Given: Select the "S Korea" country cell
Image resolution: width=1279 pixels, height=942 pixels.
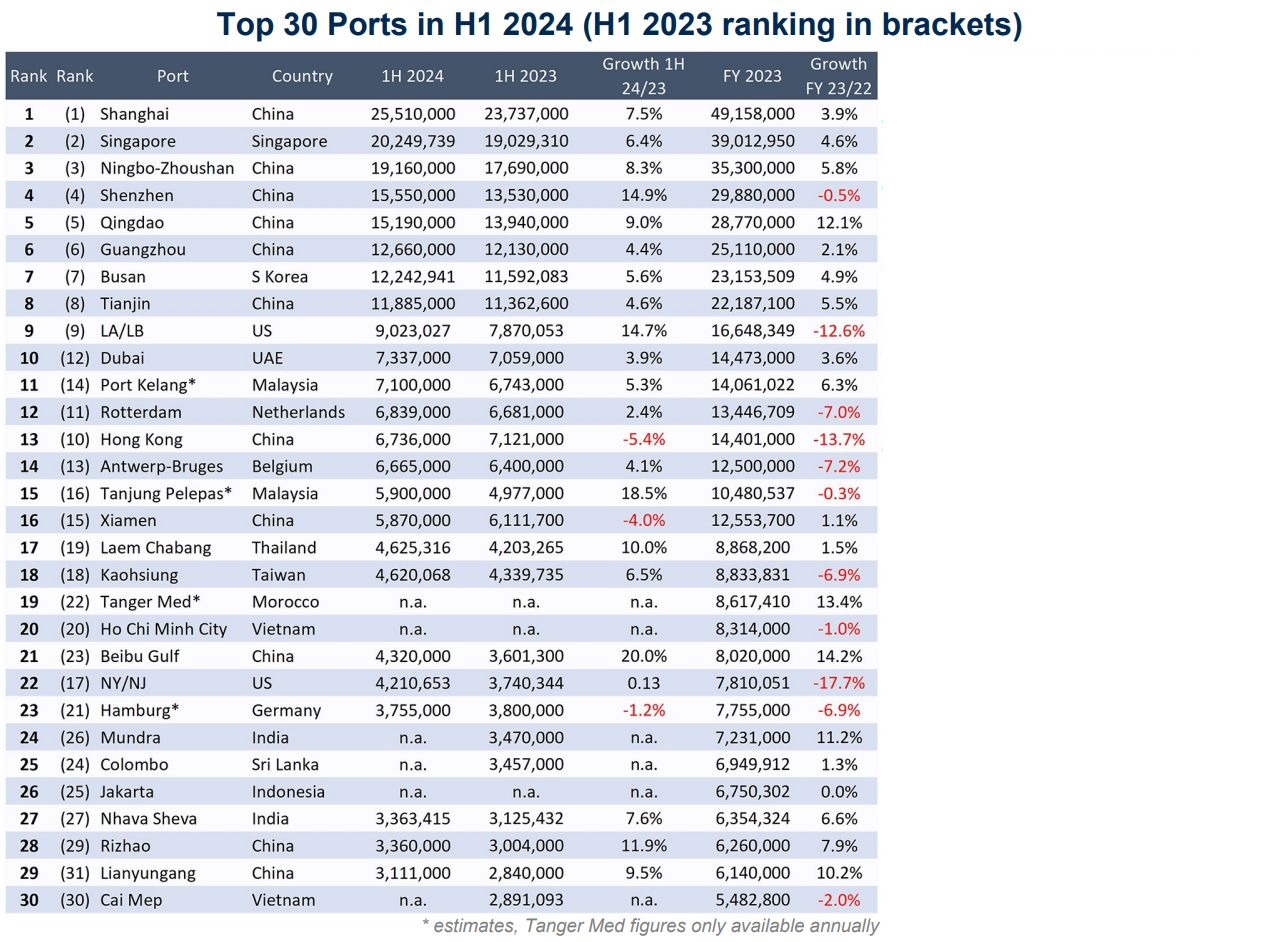Looking at the screenshot, I should 280,277.
